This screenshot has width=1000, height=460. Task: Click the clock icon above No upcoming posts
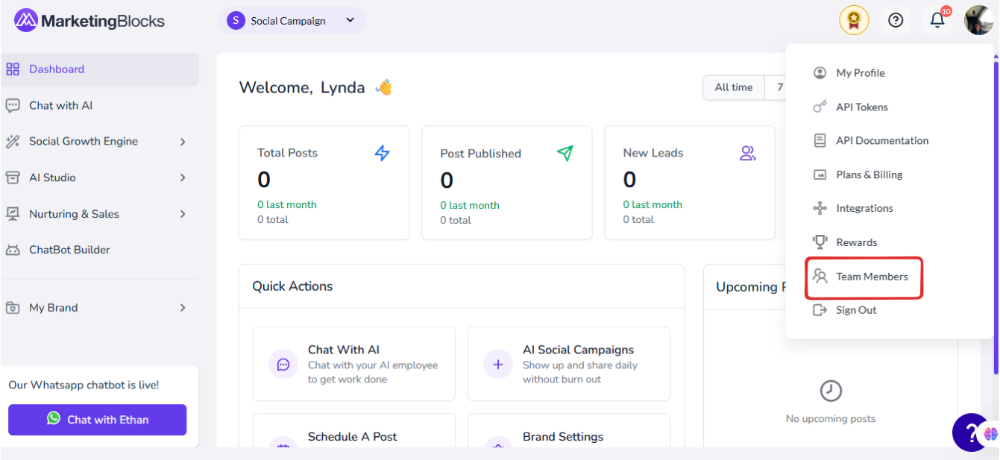(x=830, y=391)
